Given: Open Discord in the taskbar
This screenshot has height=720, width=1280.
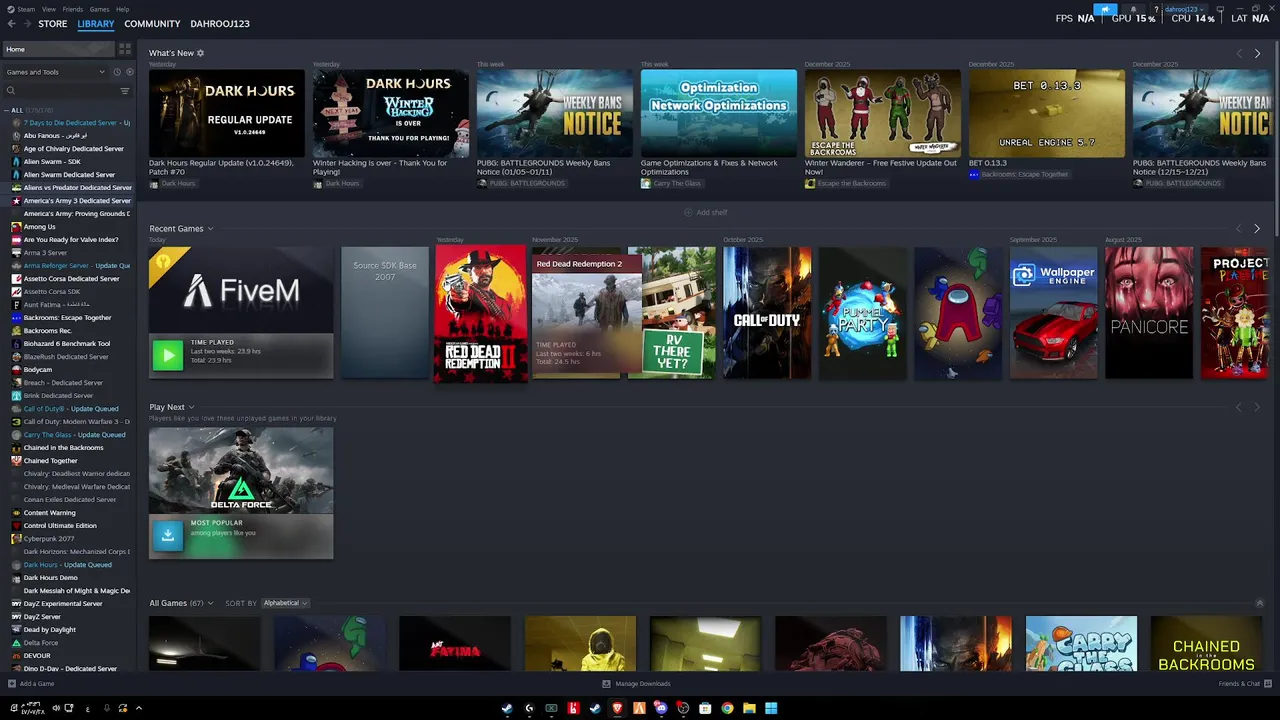Looking at the screenshot, I should [x=661, y=708].
